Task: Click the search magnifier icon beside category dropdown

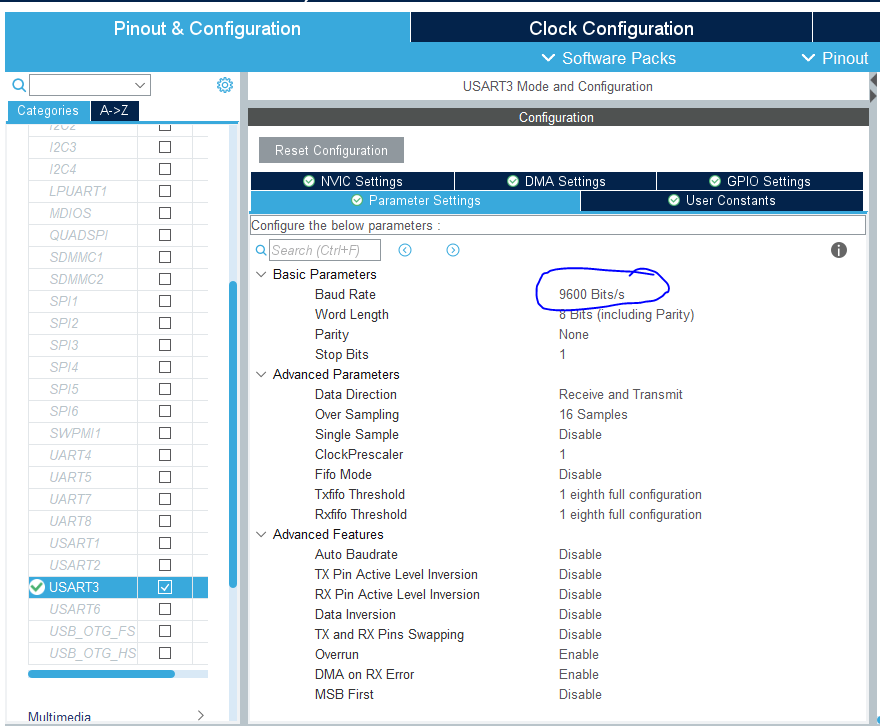Action: tap(19, 85)
